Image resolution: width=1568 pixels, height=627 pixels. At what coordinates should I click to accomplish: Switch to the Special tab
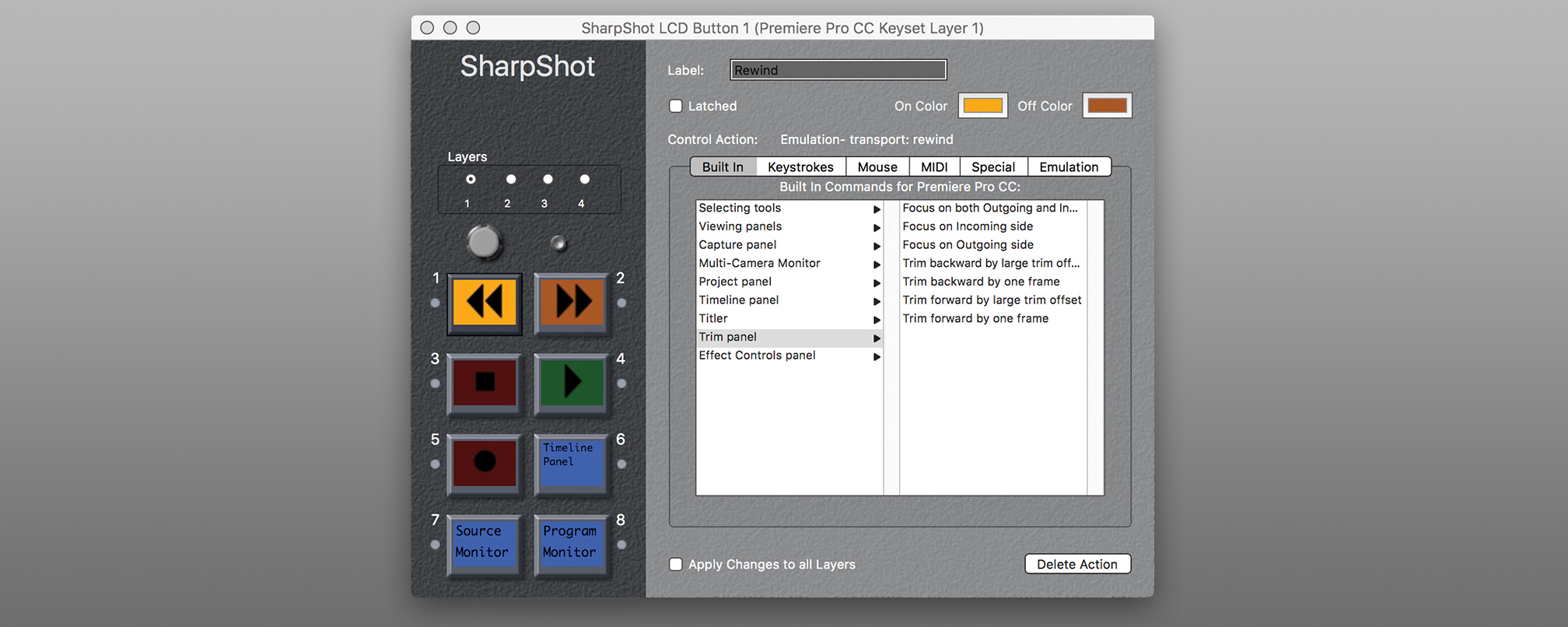993,167
